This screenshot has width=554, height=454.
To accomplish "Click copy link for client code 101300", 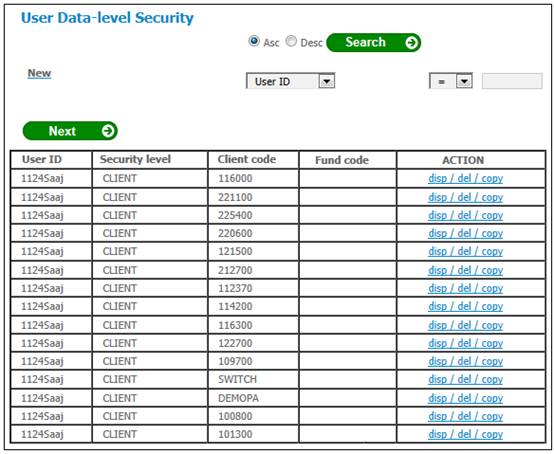I will point(492,434).
